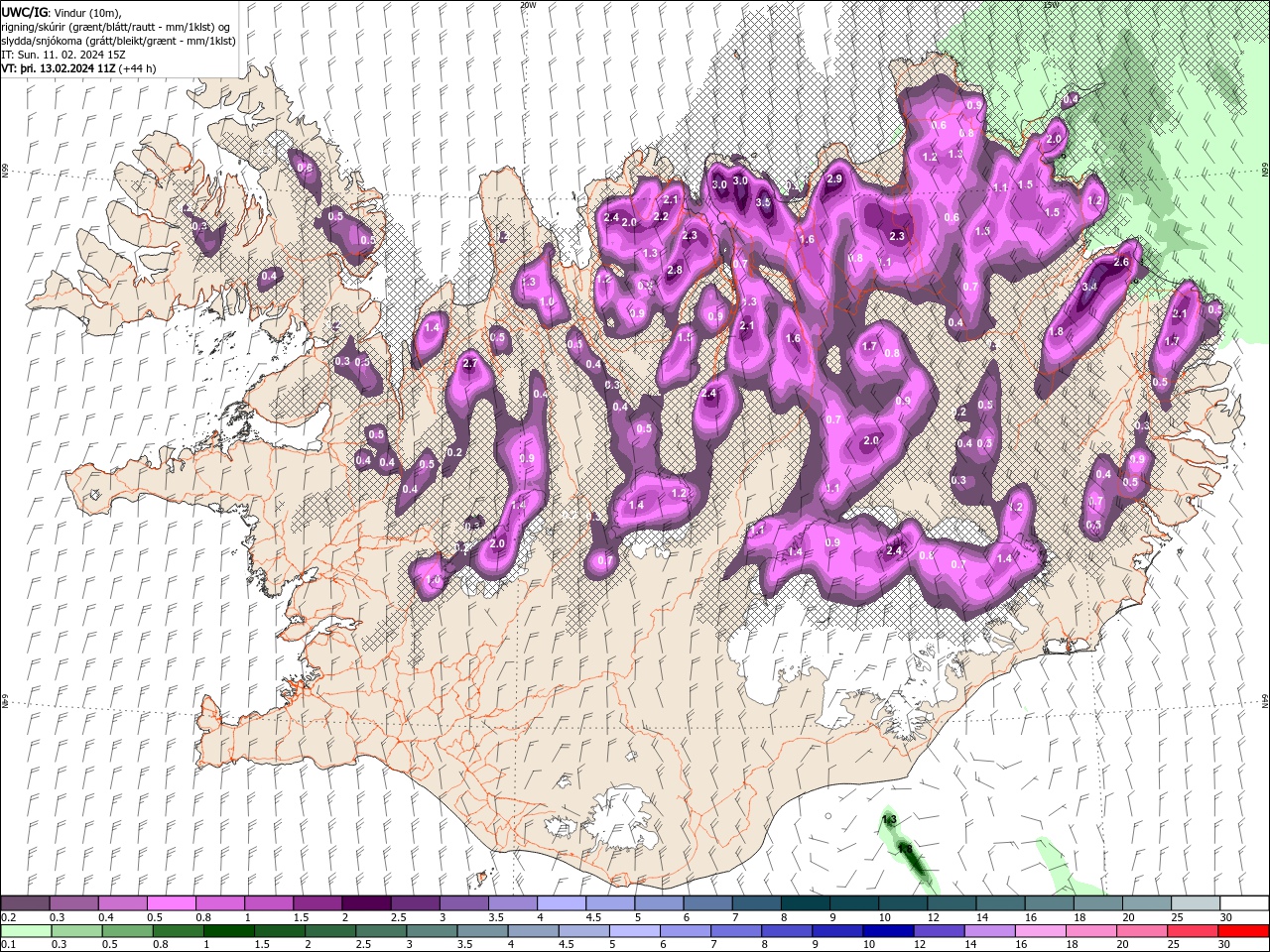
Task: Select the darkest green swatch at rain value 1
Action: click(x=228, y=931)
